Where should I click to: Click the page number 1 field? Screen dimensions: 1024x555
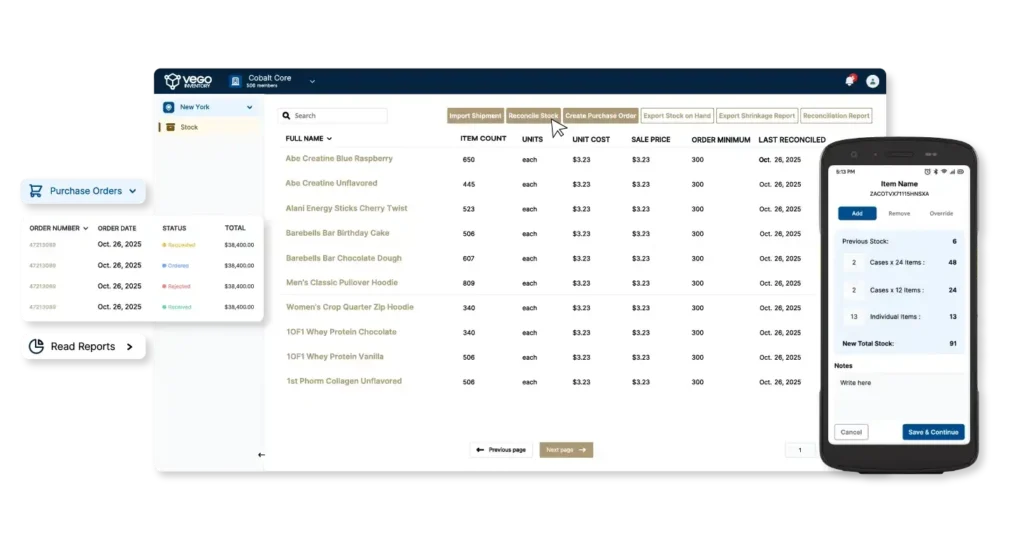[x=800, y=450]
